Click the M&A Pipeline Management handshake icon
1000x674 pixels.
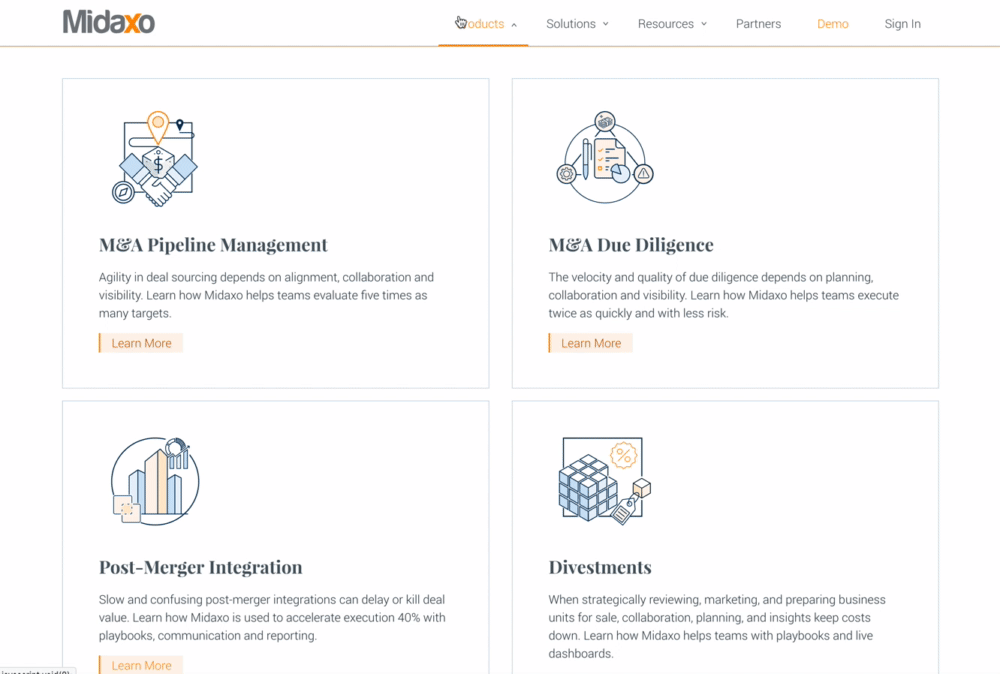tap(154, 160)
